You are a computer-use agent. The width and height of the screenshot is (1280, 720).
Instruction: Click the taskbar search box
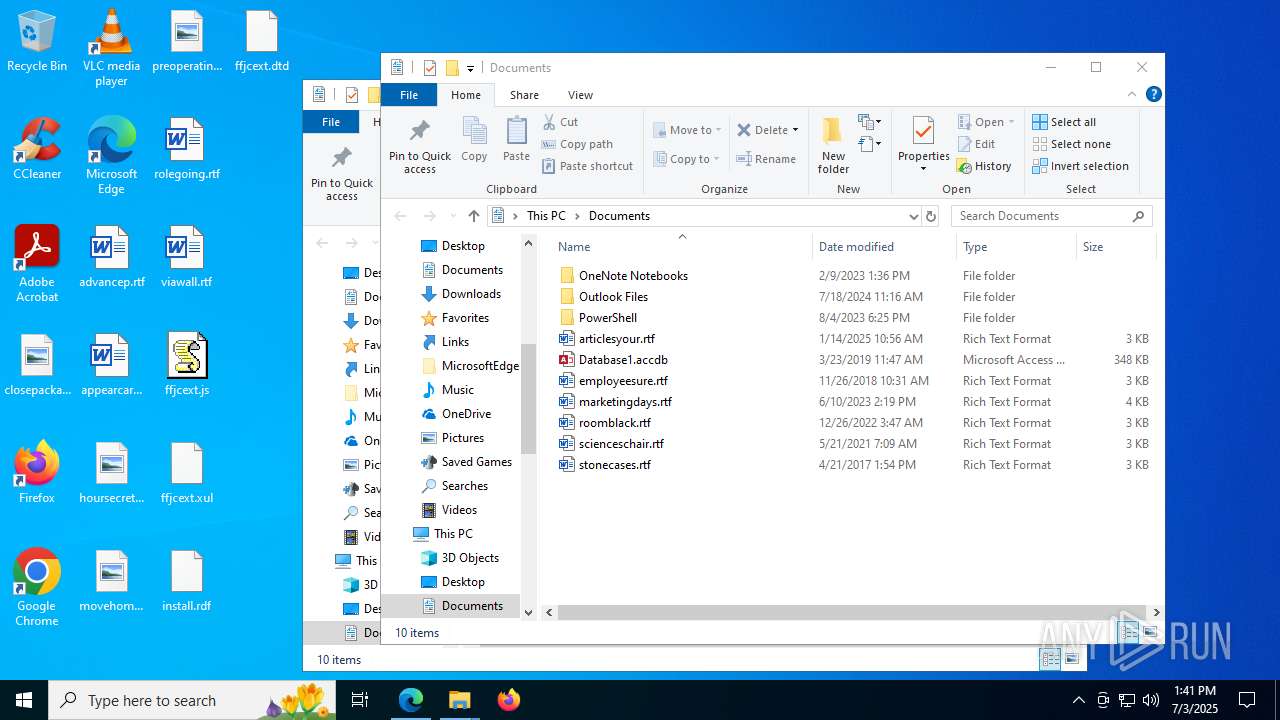point(193,700)
